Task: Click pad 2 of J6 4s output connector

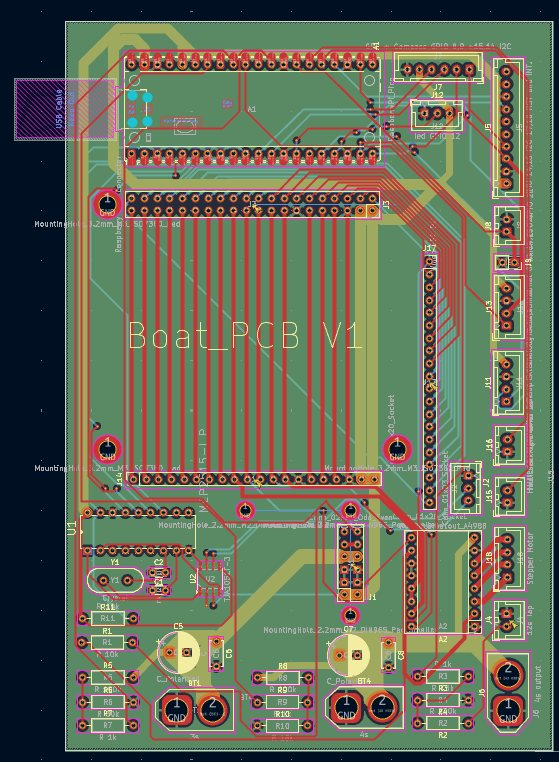Action: [x=508, y=675]
